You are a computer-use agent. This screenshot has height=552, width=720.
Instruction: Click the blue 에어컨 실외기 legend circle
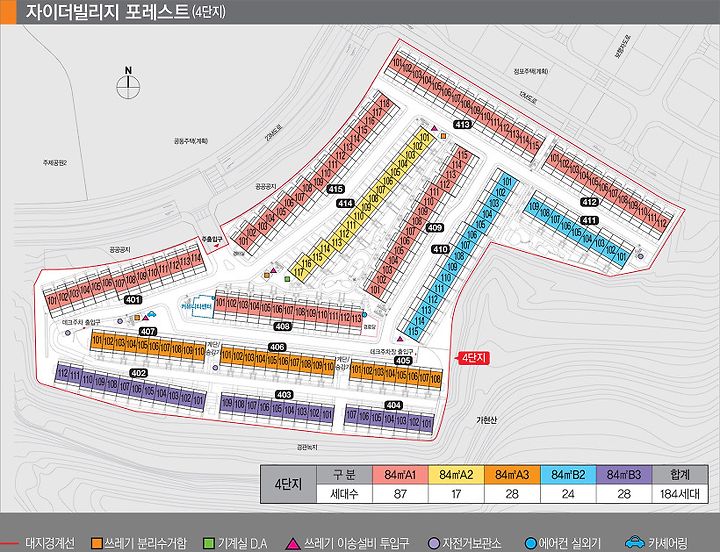tap(530, 543)
